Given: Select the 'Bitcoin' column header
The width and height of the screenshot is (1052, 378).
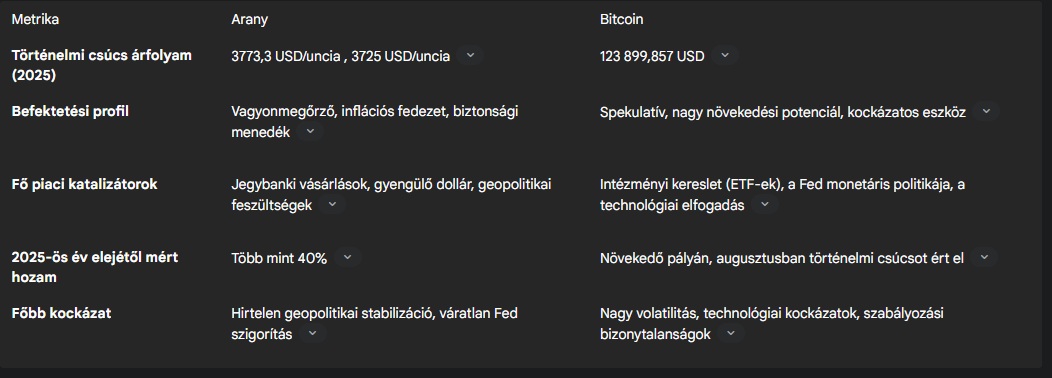Looking at the screenshot, I should pyautogui.click(x=621, y=19).
